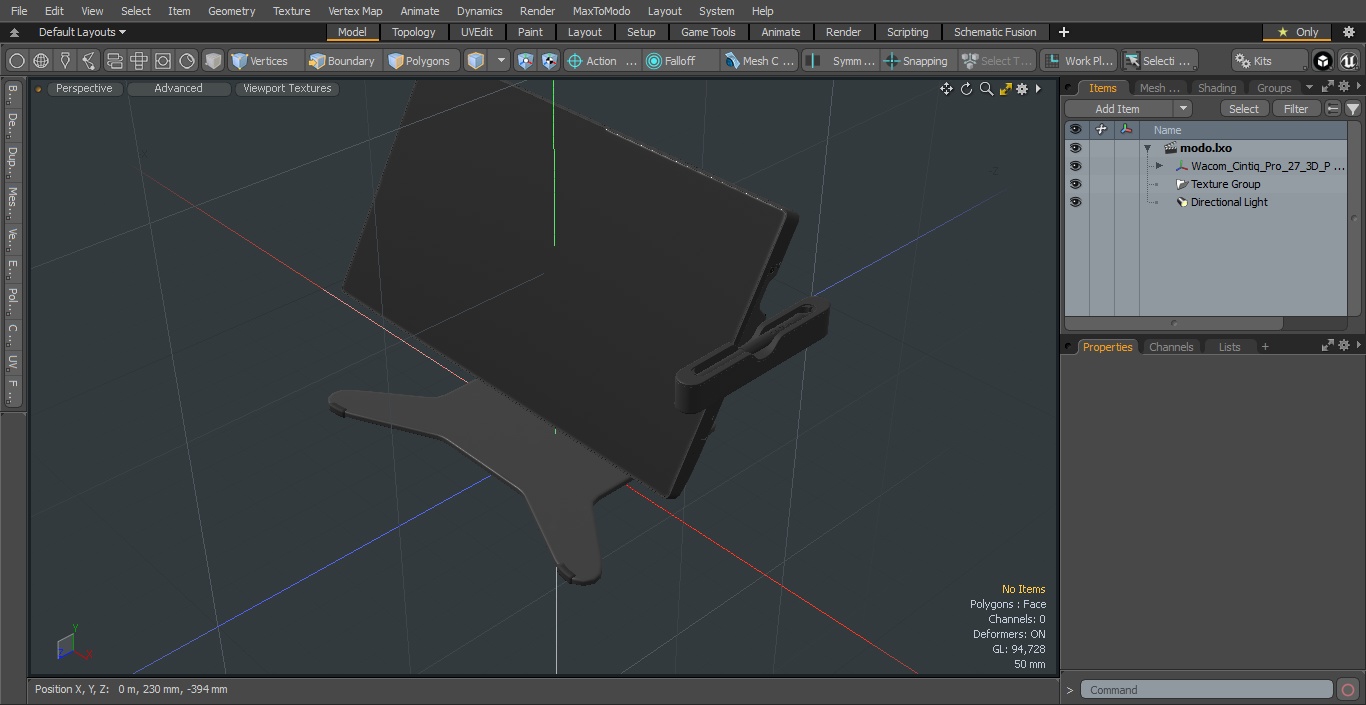Screen dimensions: 1366x705
Task: Open the Add Item dropdown arrow
Action: 1183,109
